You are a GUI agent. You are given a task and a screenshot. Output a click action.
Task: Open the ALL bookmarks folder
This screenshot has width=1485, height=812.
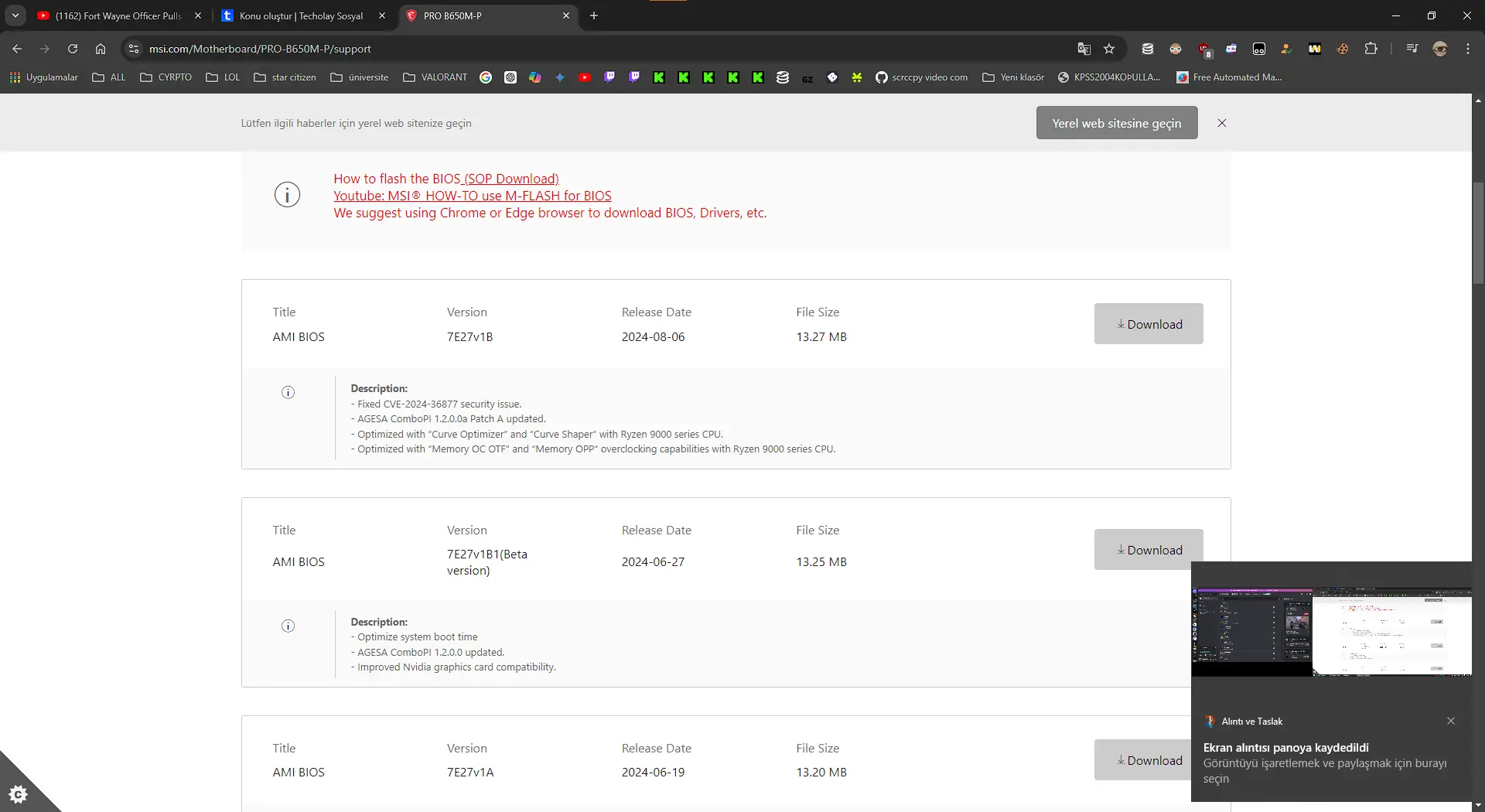tap(108, 77)
